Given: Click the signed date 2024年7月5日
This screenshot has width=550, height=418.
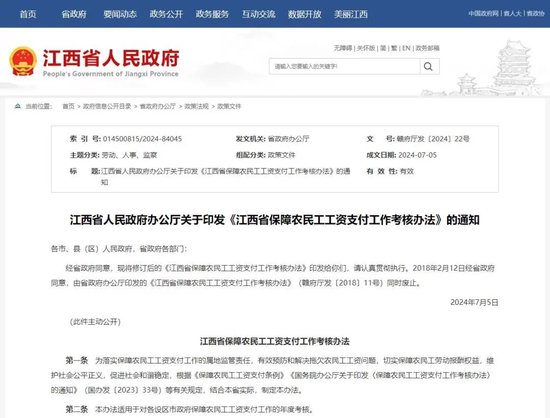Looking at the screenshot, I should click(x=474, y=302).
